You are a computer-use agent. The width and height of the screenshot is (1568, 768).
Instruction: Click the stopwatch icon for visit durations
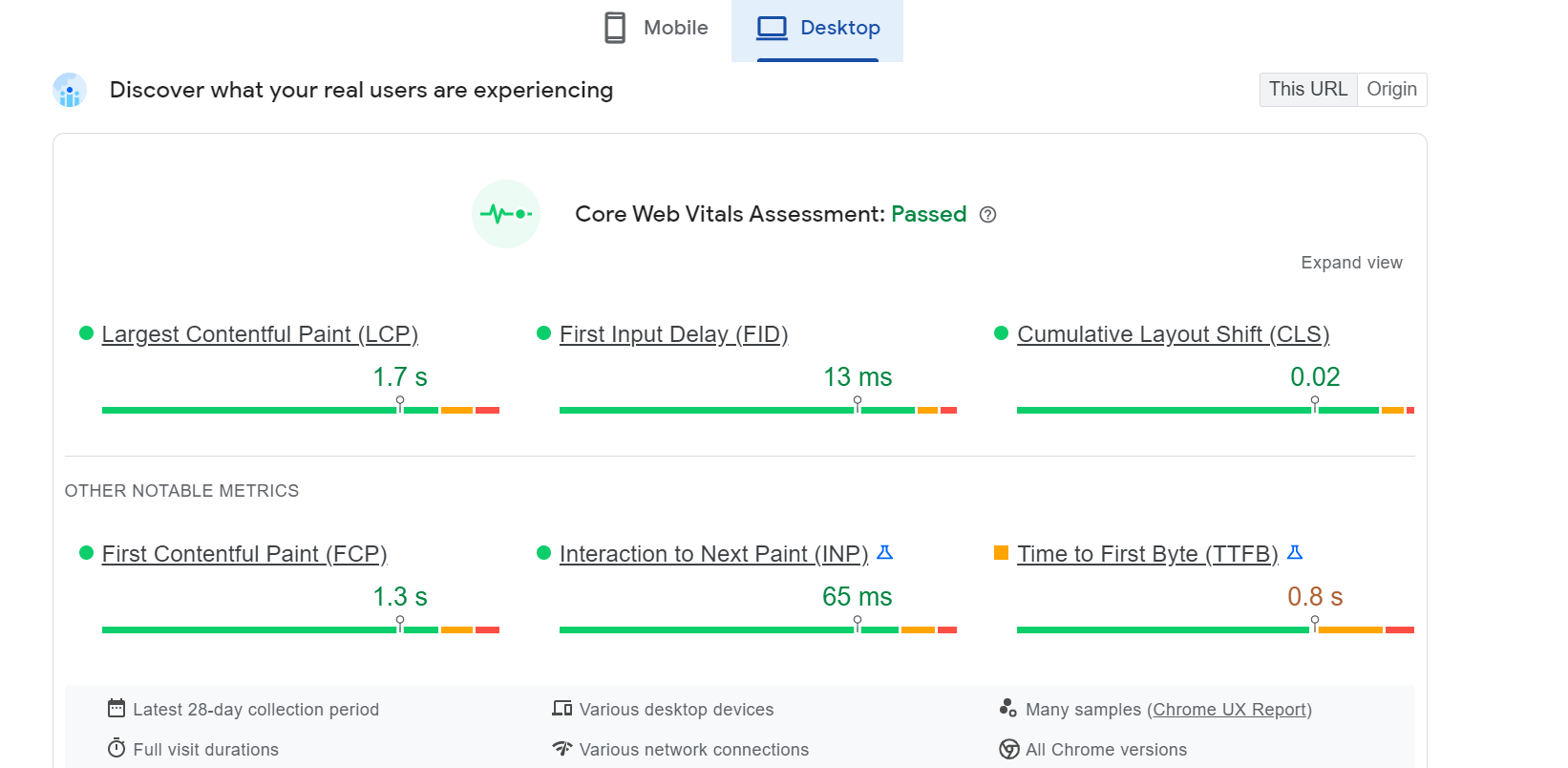click(x=117, y=748)
